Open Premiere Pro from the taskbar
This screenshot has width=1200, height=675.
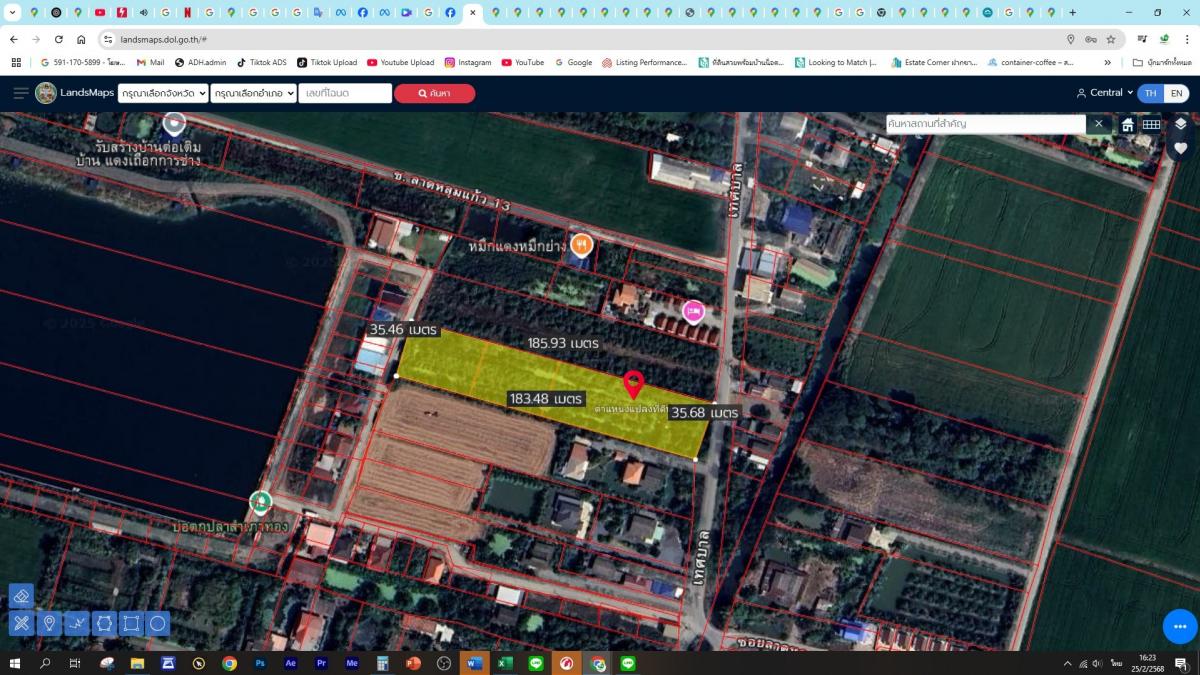point(321,663)
